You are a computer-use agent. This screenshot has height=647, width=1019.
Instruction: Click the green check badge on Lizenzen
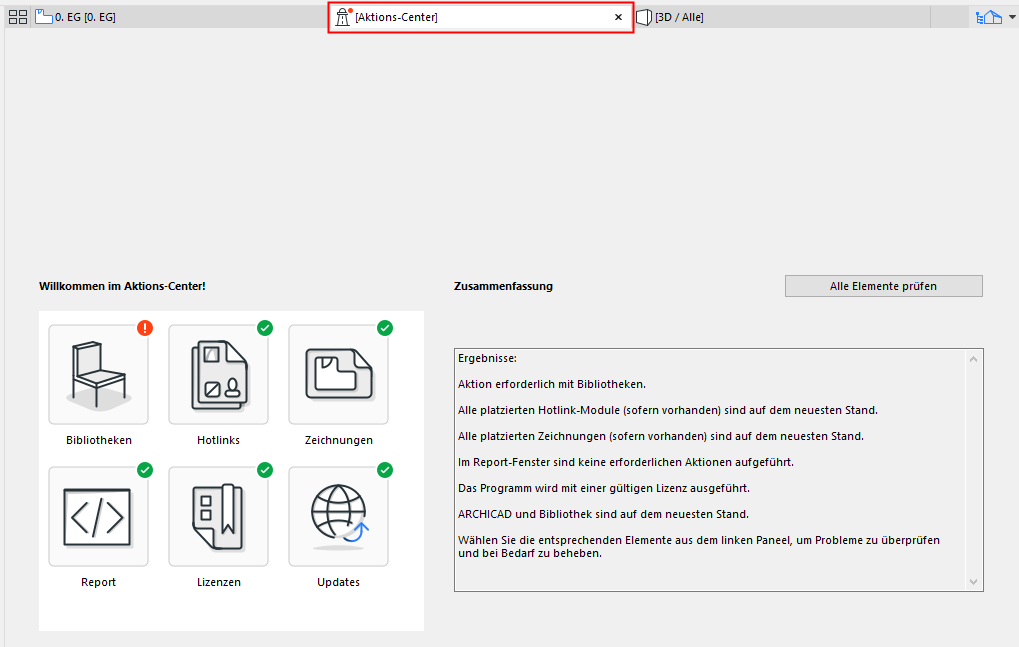264,470
